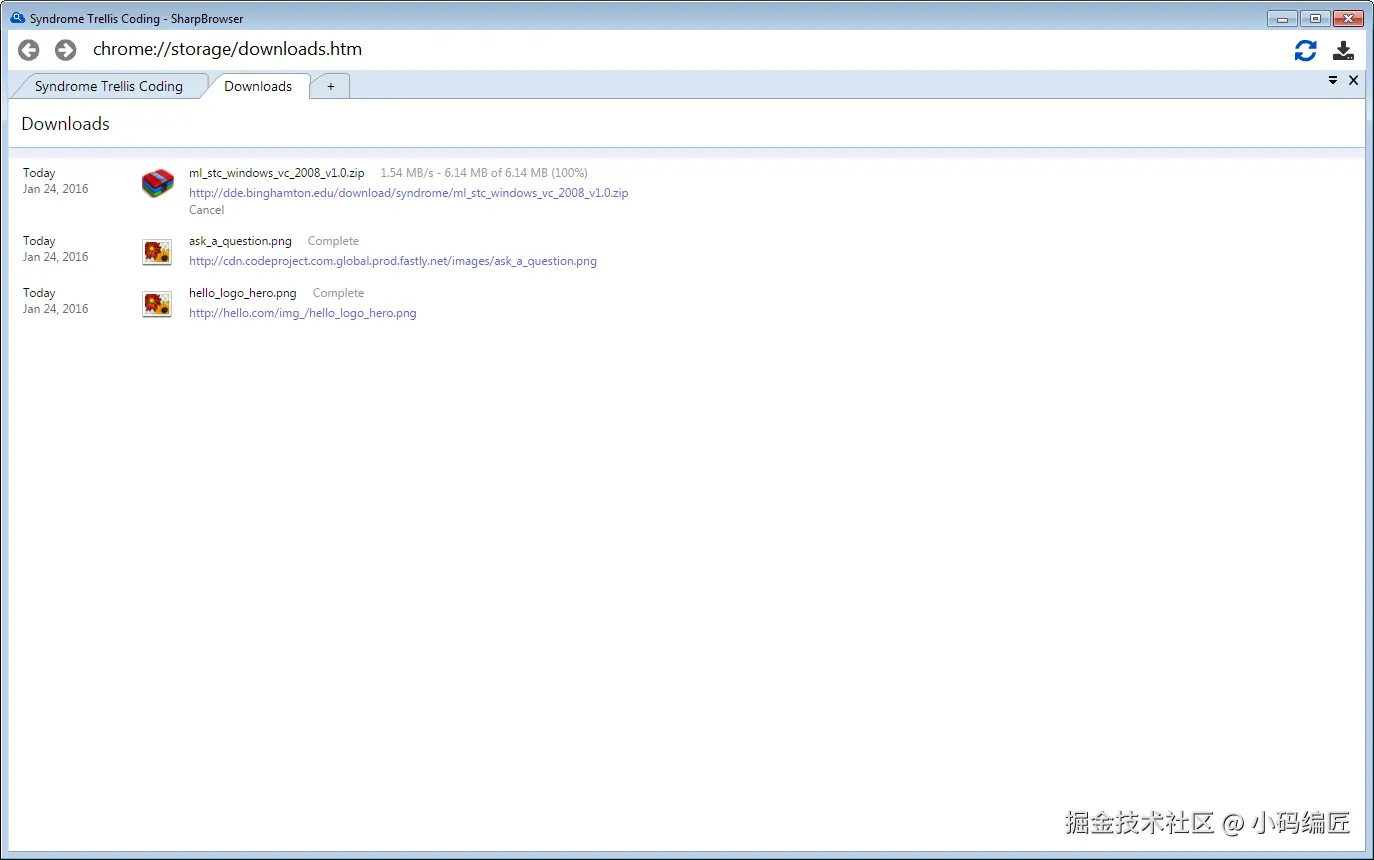Viewport: 1374px width, 860px height.
Task: Click the Complete status of ask_a_question.png
Action: click(x=333, y=241)
